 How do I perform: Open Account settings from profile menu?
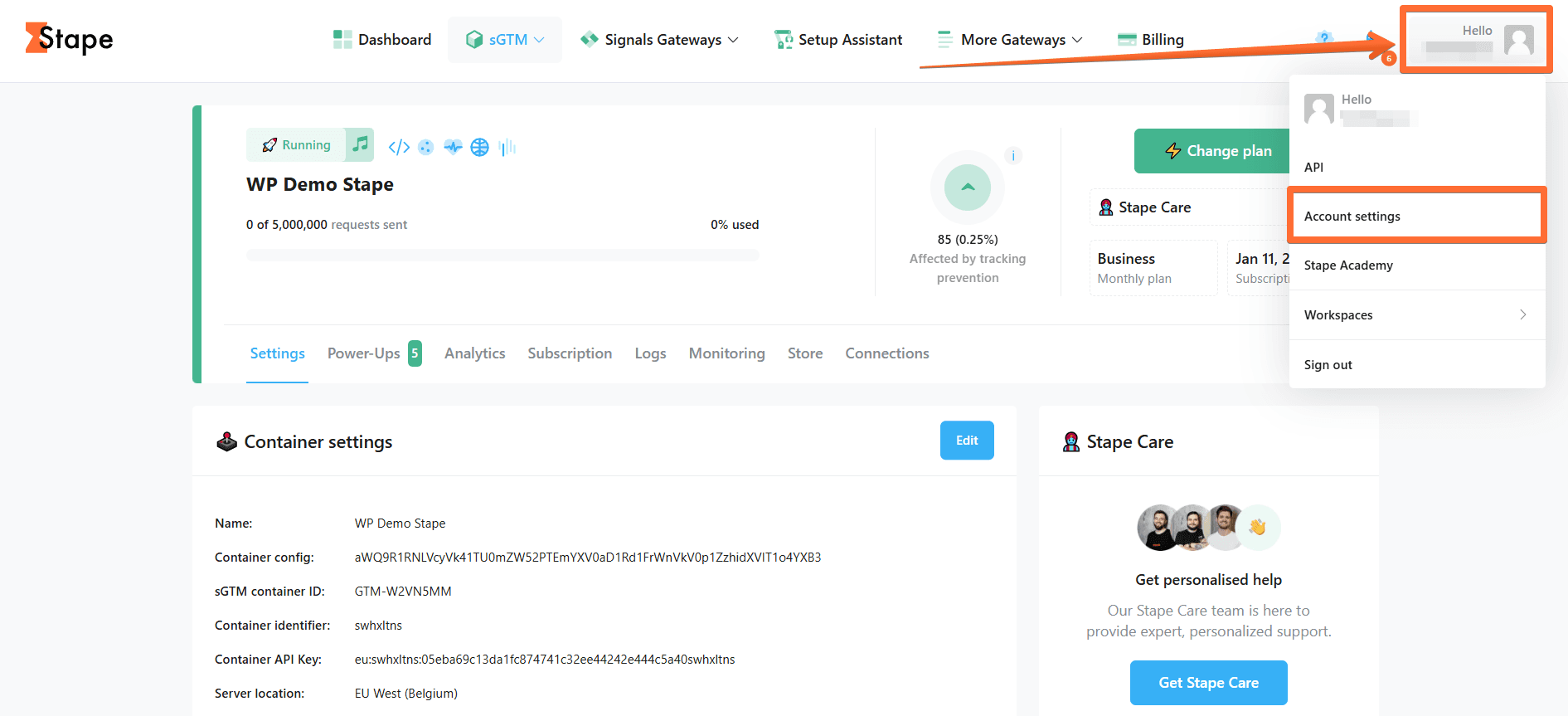[1417, 216]
